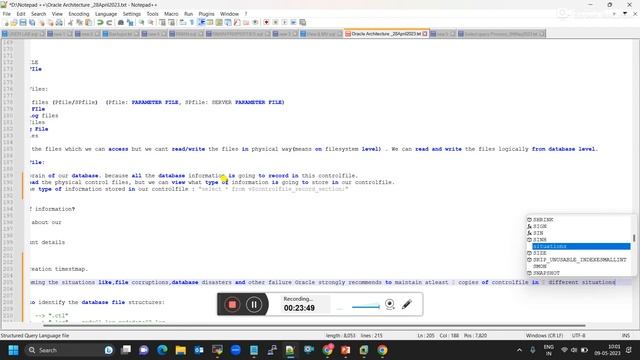The width and height of the screenshot is (640, 360).
Task: Choose SMON from the autocomplete list
Action: coord(540,266)
